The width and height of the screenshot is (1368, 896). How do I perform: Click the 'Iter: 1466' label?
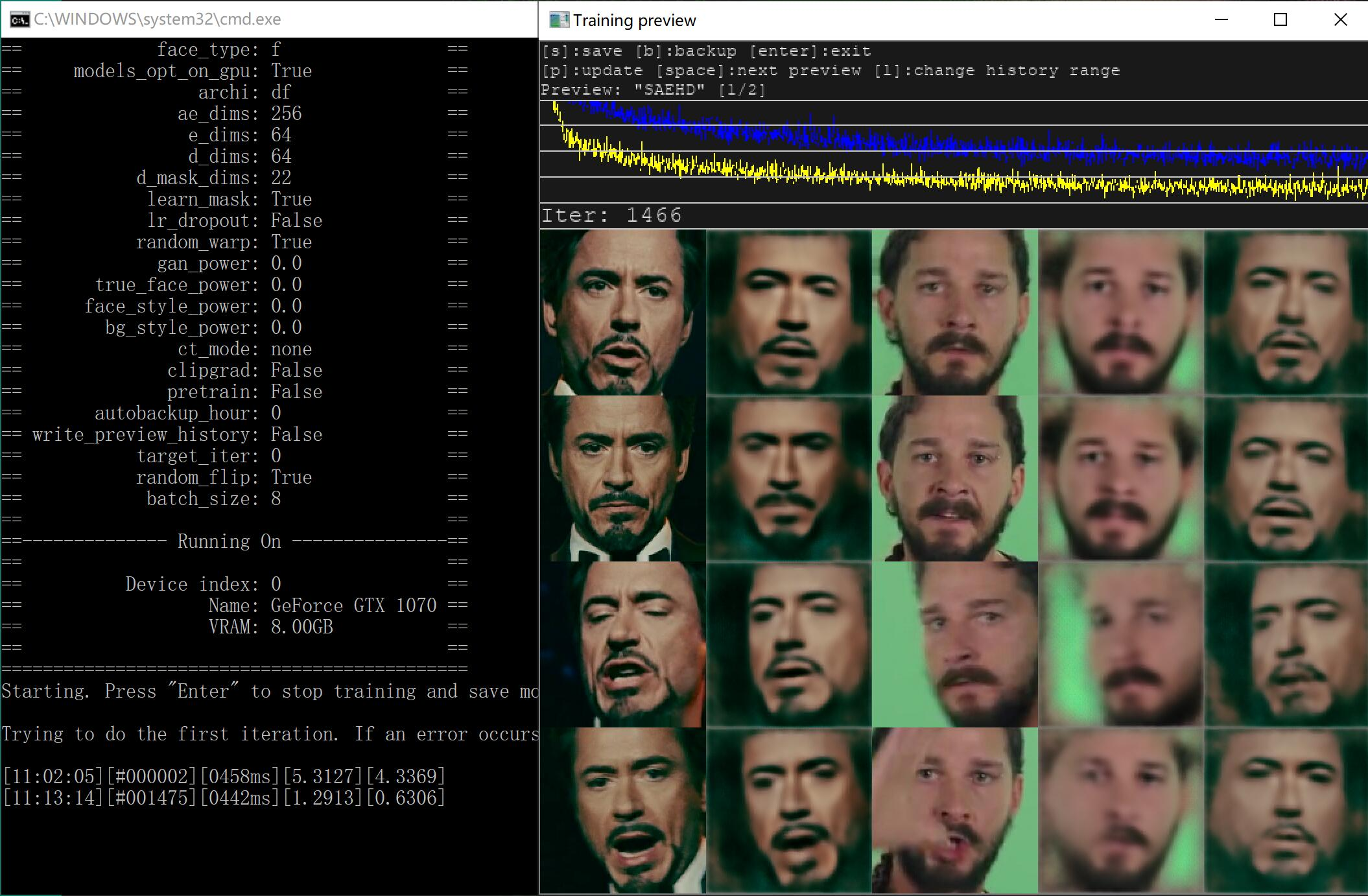click(x=611, y=215)
